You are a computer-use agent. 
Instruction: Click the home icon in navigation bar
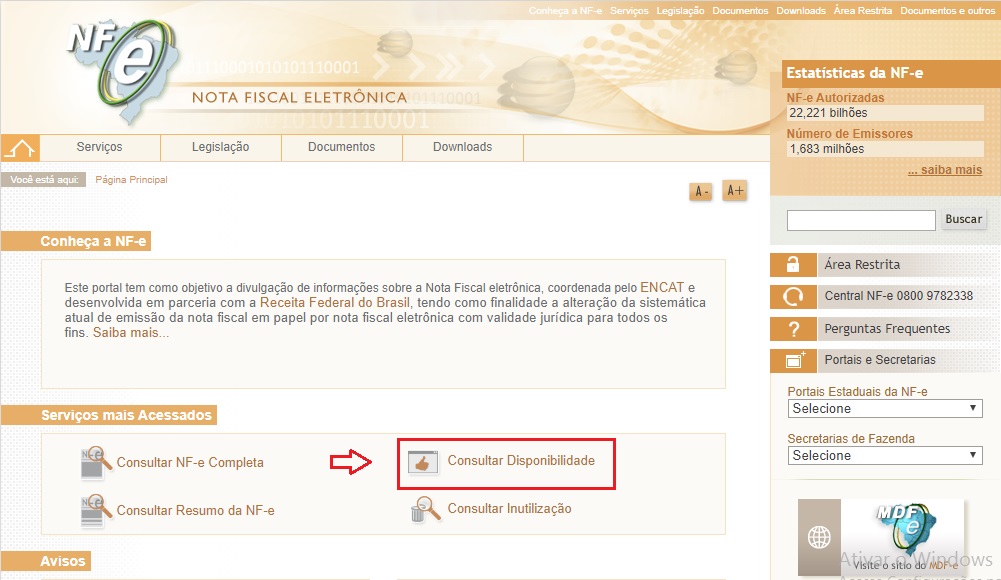point(20,148)
